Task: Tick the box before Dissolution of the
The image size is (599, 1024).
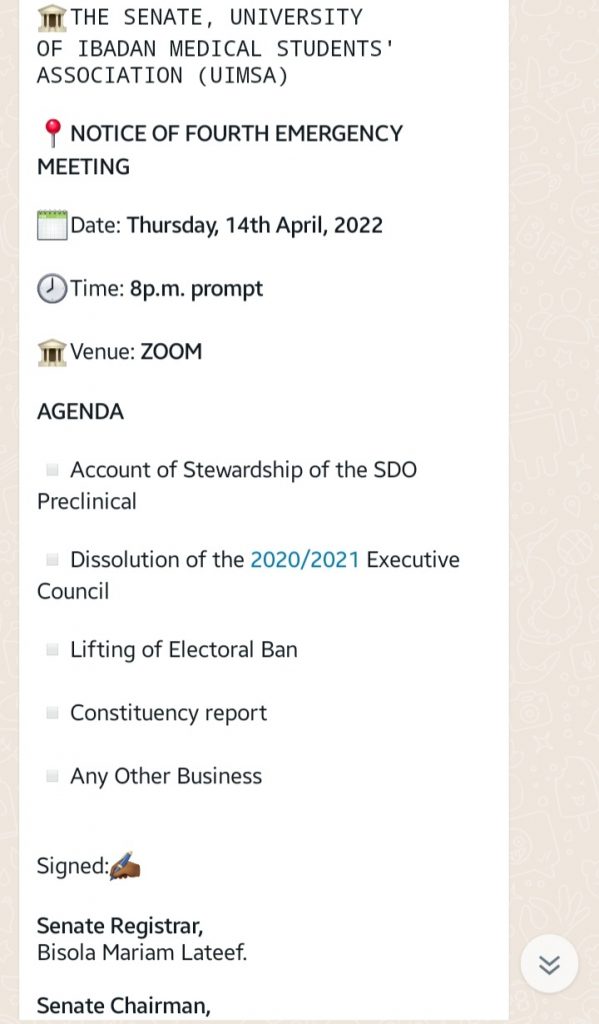Action: pyautogui.click(x=52, y=559)
